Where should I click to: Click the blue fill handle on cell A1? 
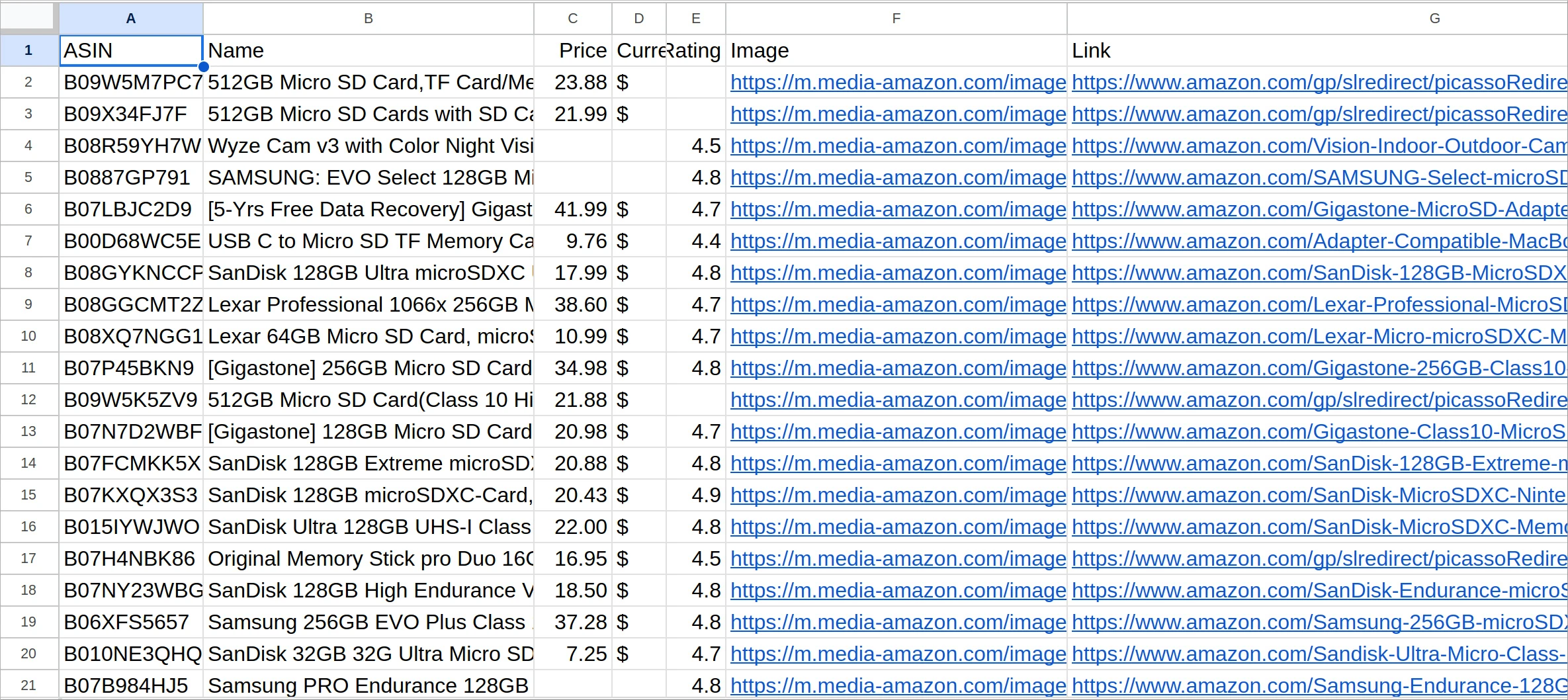pyautogui.click(x=204, y=66)
